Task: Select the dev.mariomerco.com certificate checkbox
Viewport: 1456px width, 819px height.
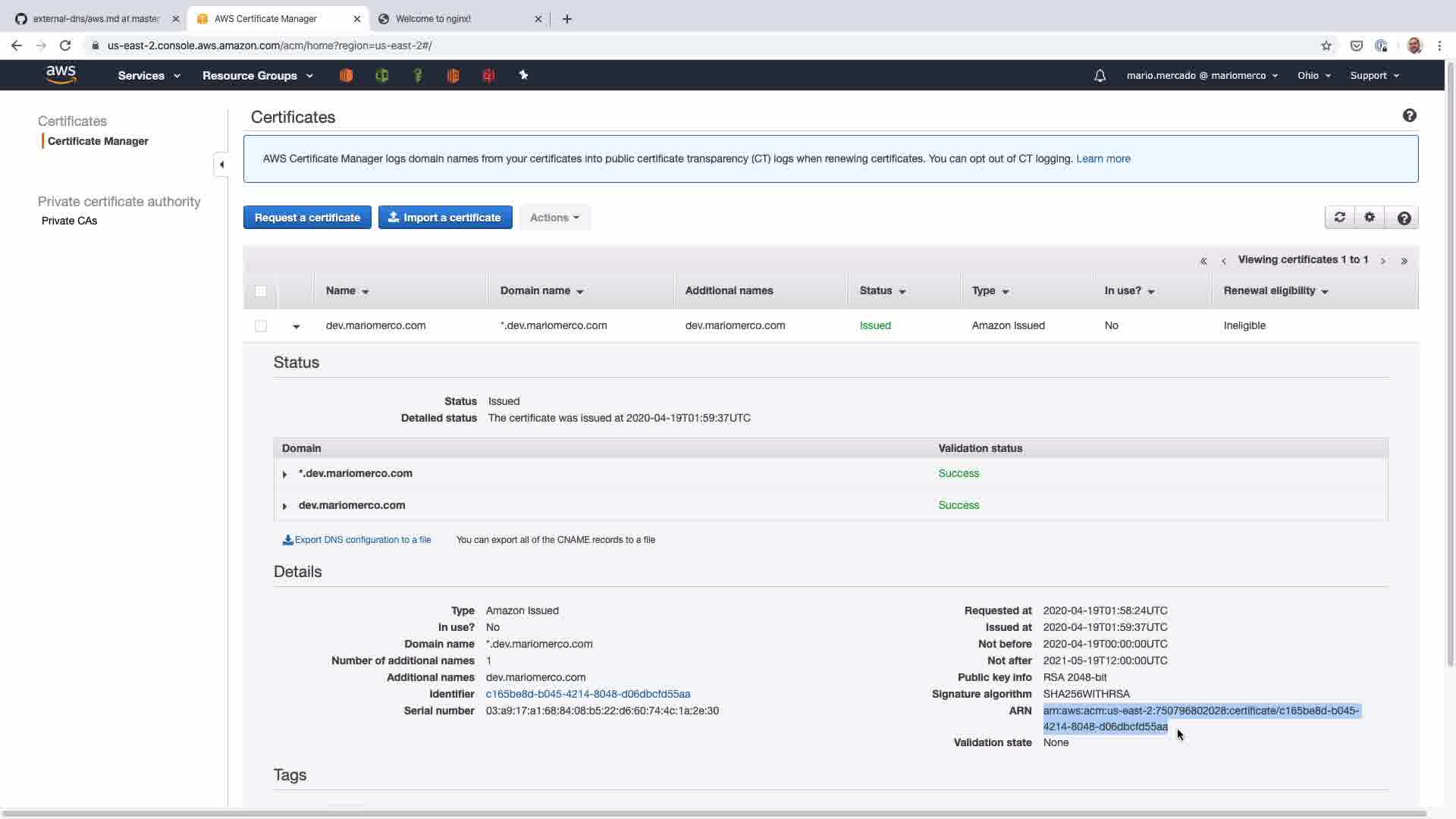Action: 261,326
